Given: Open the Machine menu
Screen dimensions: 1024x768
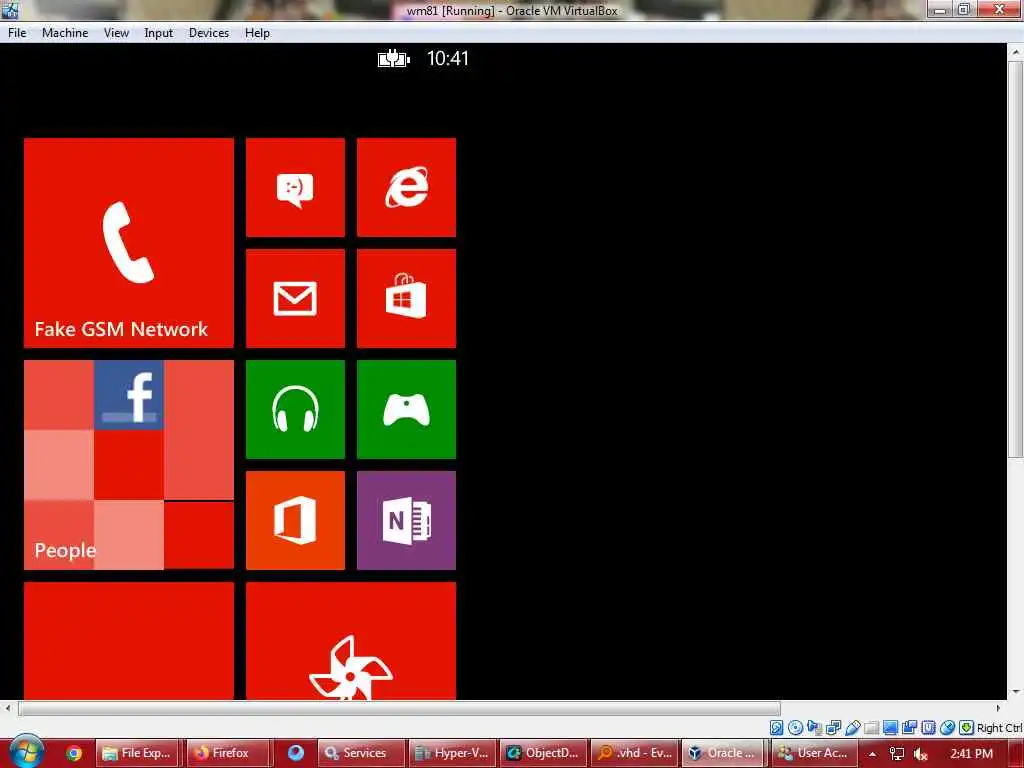Looking at the screenshot, I should [65, 33].
